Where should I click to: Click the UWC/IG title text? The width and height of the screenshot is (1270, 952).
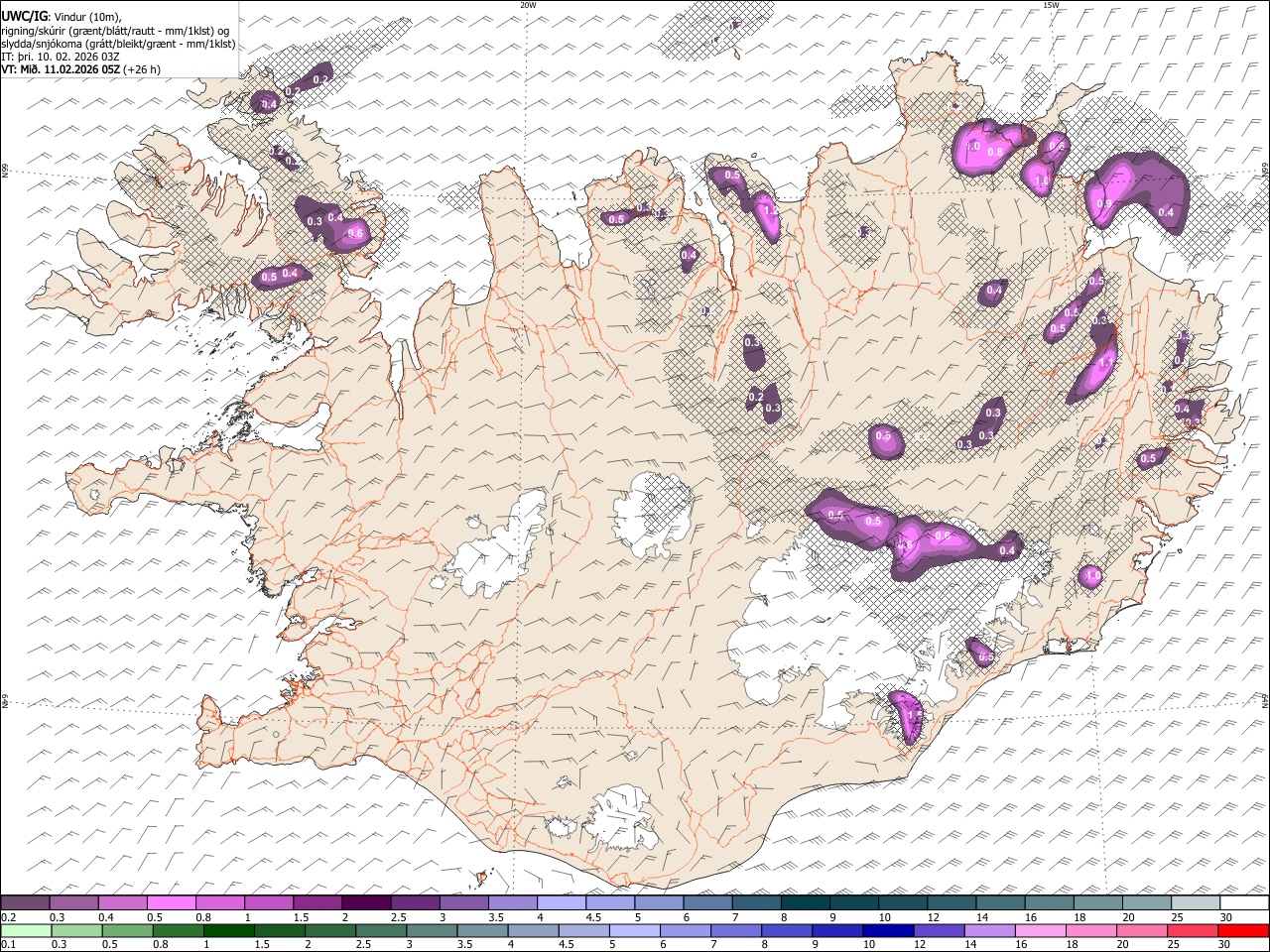pyautogui.click(x=24, y=17)
